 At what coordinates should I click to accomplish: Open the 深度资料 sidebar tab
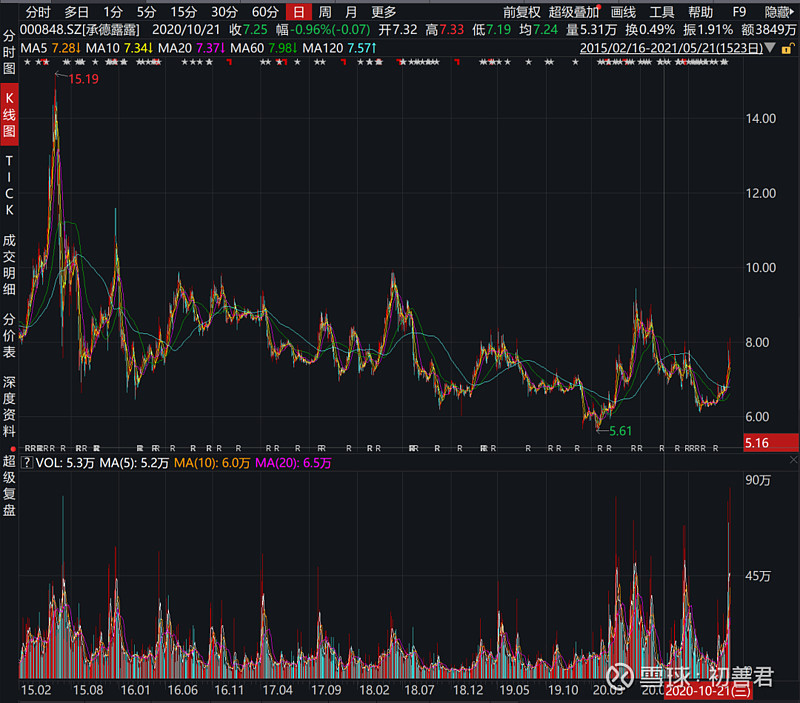(9, 407)
